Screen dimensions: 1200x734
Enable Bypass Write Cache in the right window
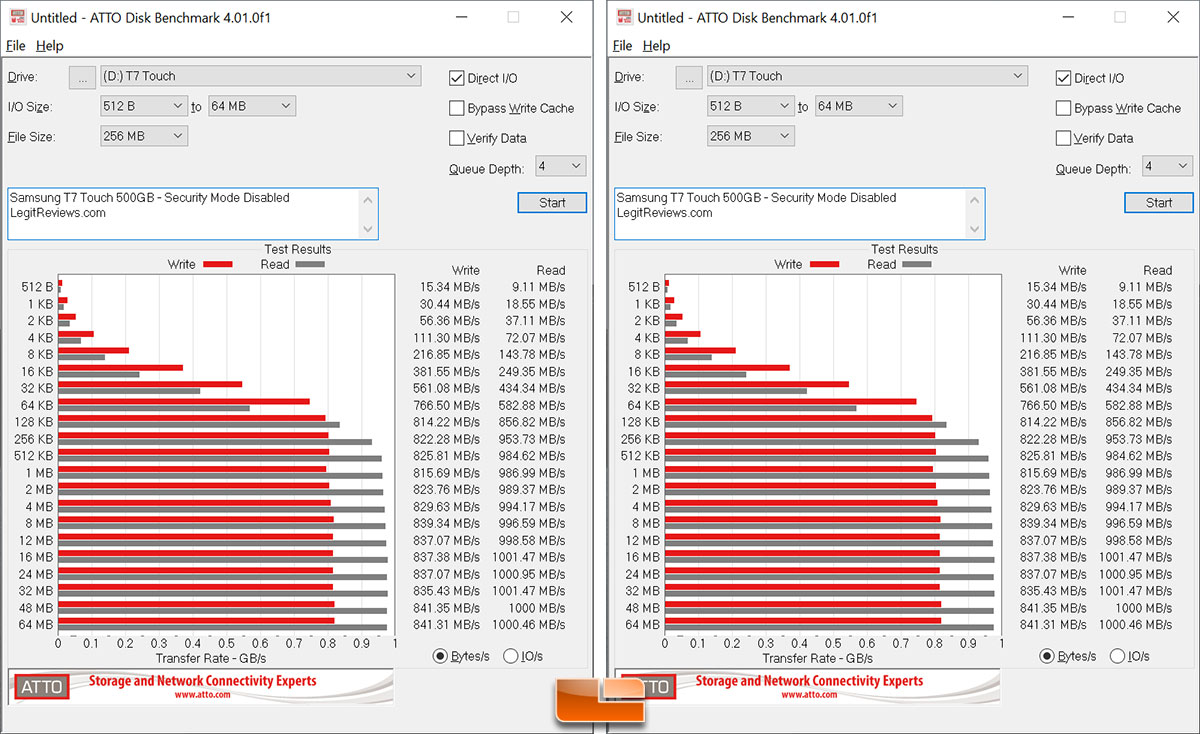(x=1064, y=108)
